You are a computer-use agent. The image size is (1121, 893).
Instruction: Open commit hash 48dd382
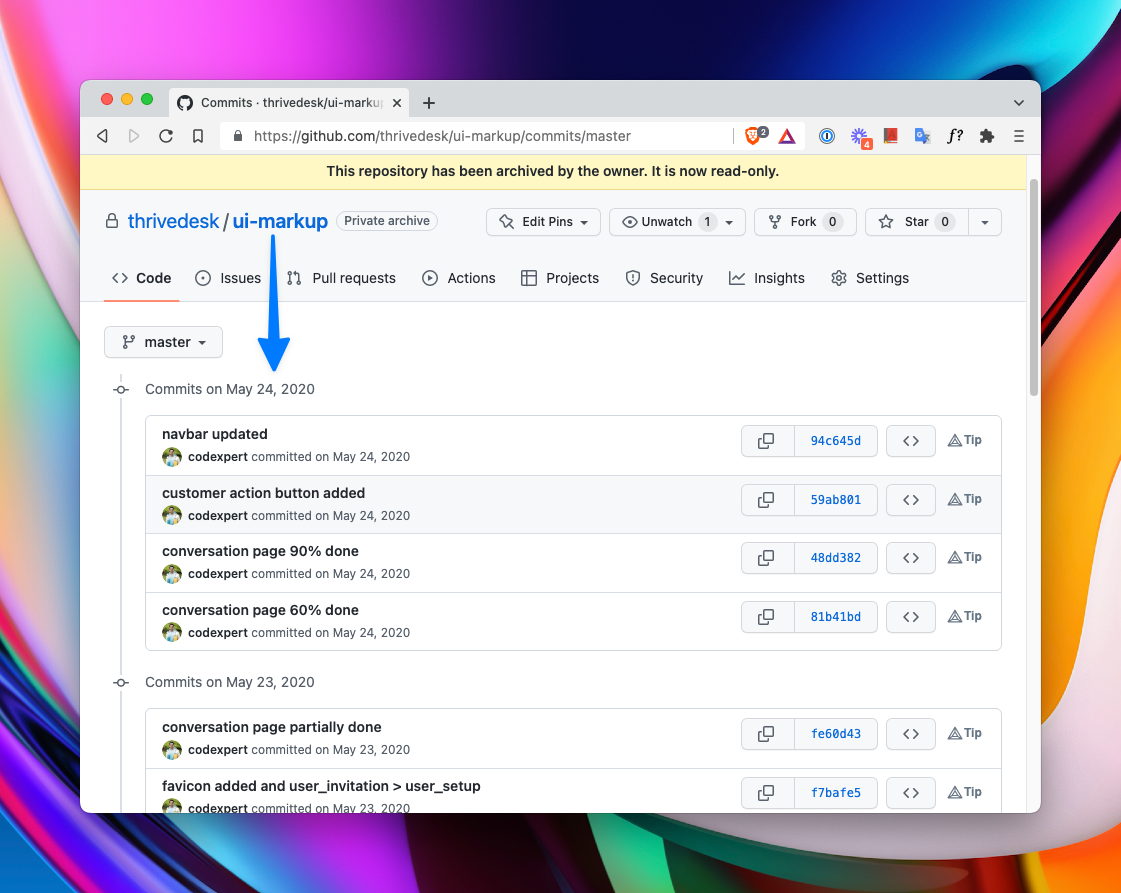point(836,558)
